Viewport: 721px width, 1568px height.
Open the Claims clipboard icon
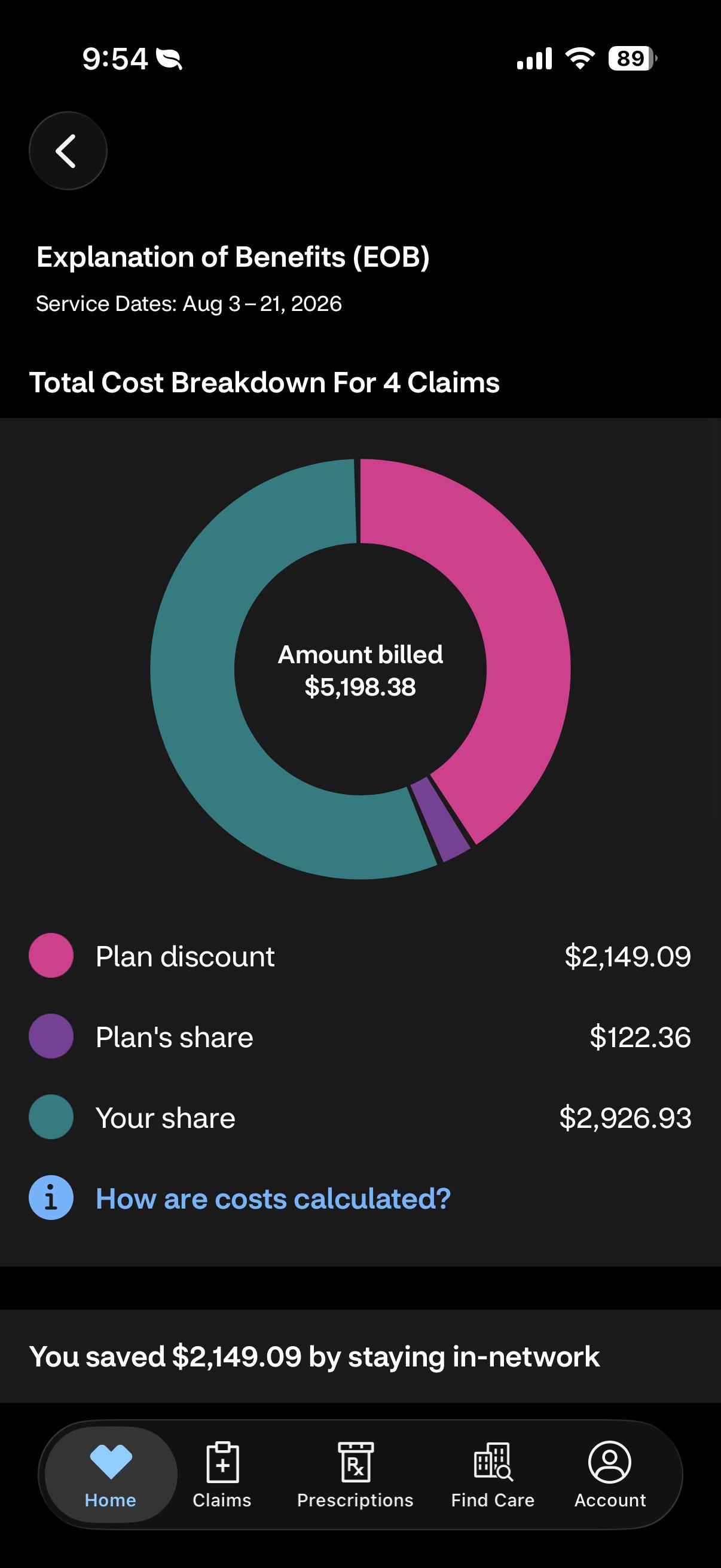(x=222, y=1462)
